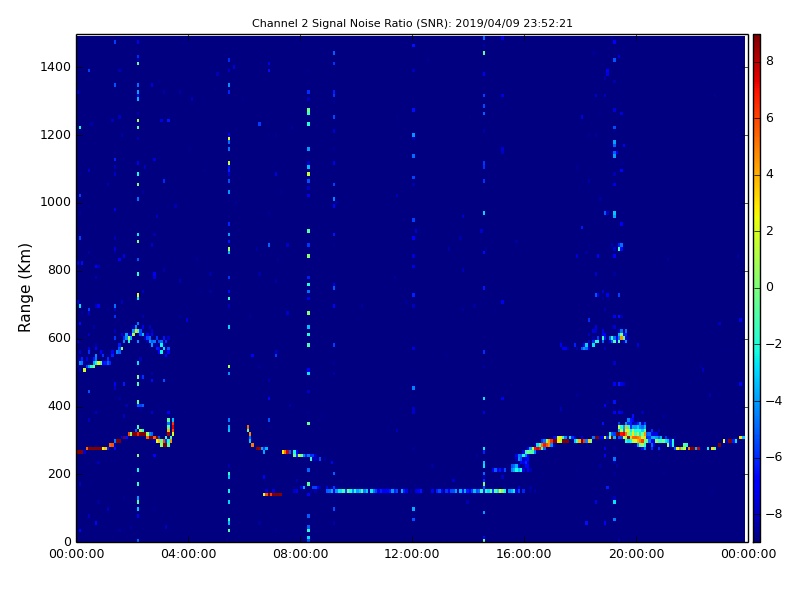Click the horizontal echo band at 150 km near 12:00
Screen dimensions: 800x600
[x=426, y=491]
